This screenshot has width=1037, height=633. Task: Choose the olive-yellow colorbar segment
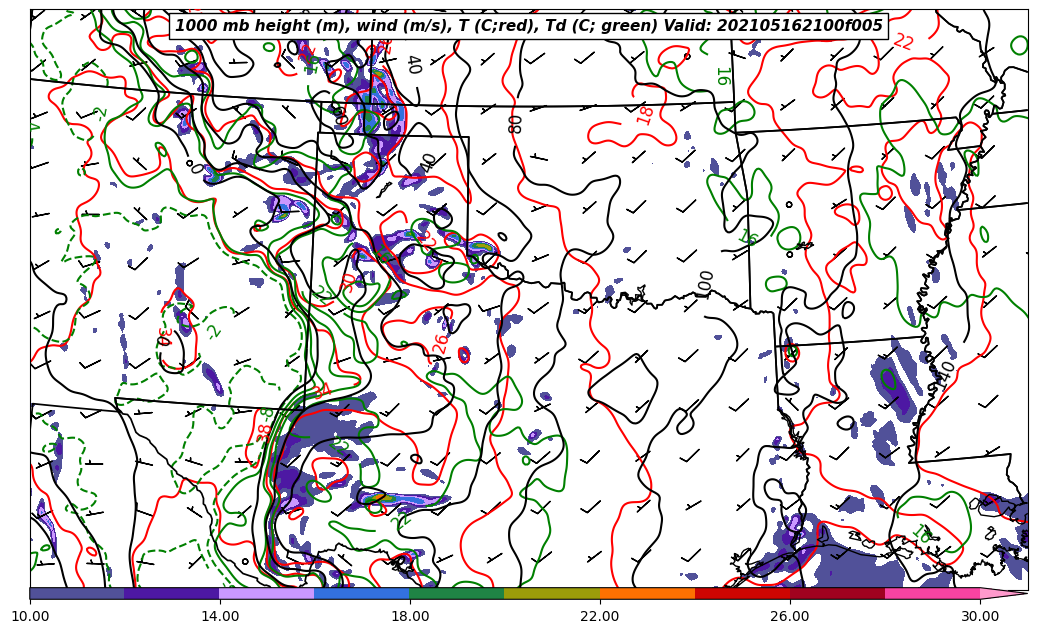[552, 593]
